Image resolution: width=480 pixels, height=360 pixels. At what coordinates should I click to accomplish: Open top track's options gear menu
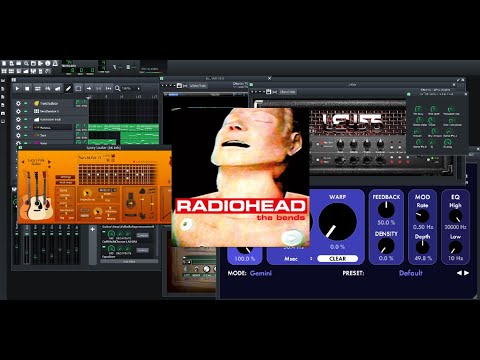pyautogui.click(x=18, y=103)
